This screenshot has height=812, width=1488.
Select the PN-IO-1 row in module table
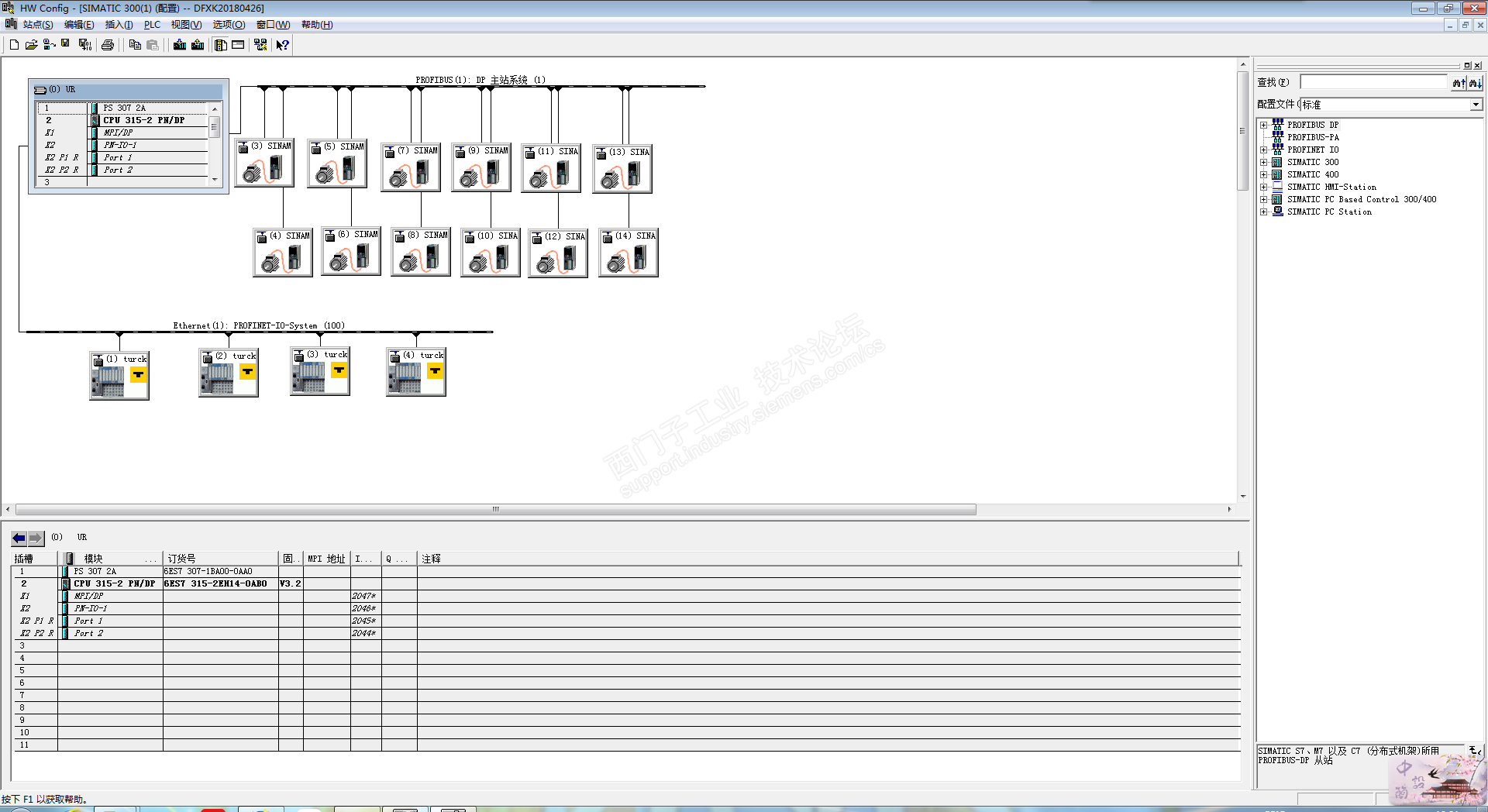tap(626, 608)
